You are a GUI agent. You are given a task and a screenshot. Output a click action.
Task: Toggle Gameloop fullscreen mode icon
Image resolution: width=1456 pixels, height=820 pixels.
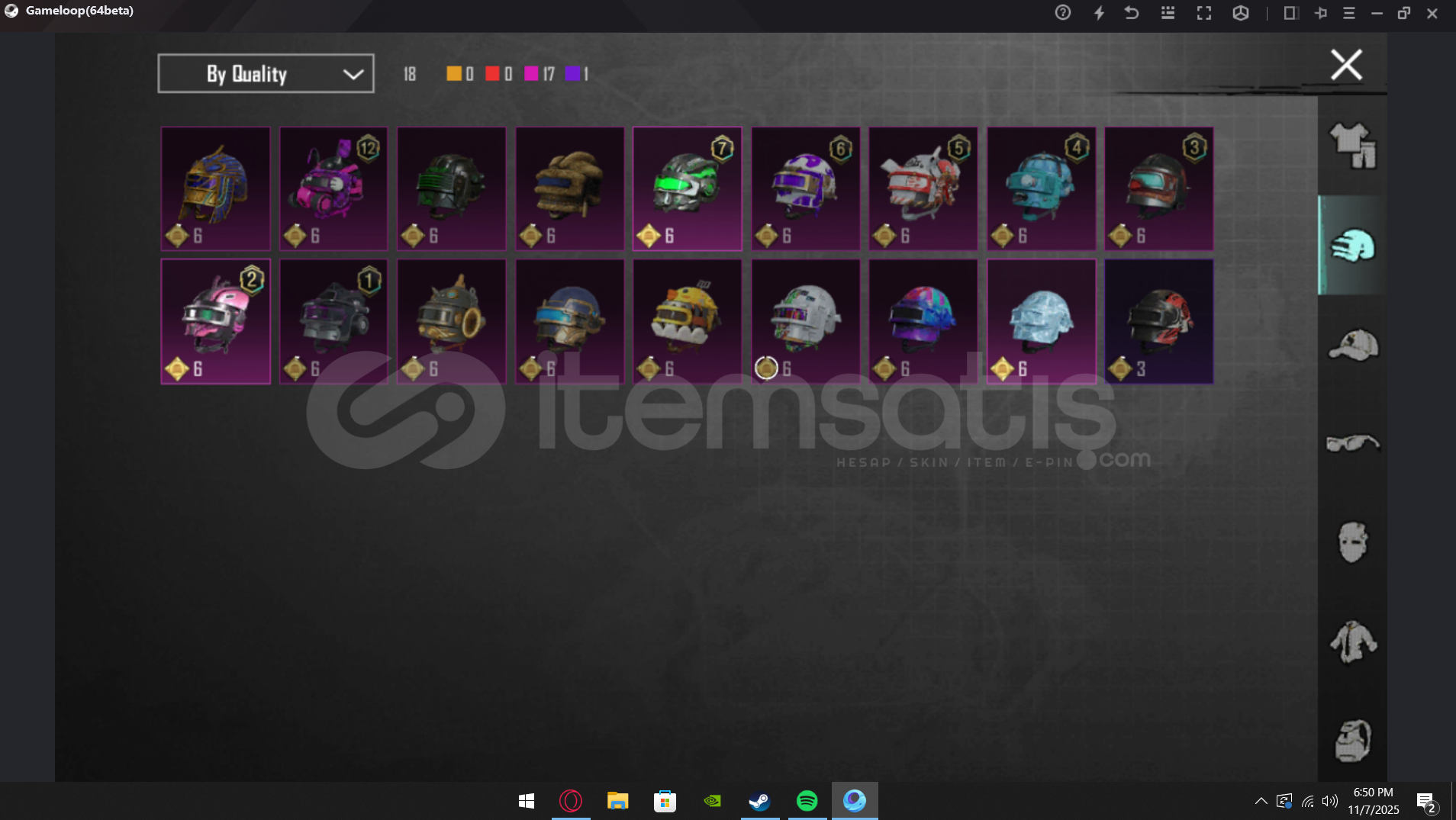click(1203, 13)
